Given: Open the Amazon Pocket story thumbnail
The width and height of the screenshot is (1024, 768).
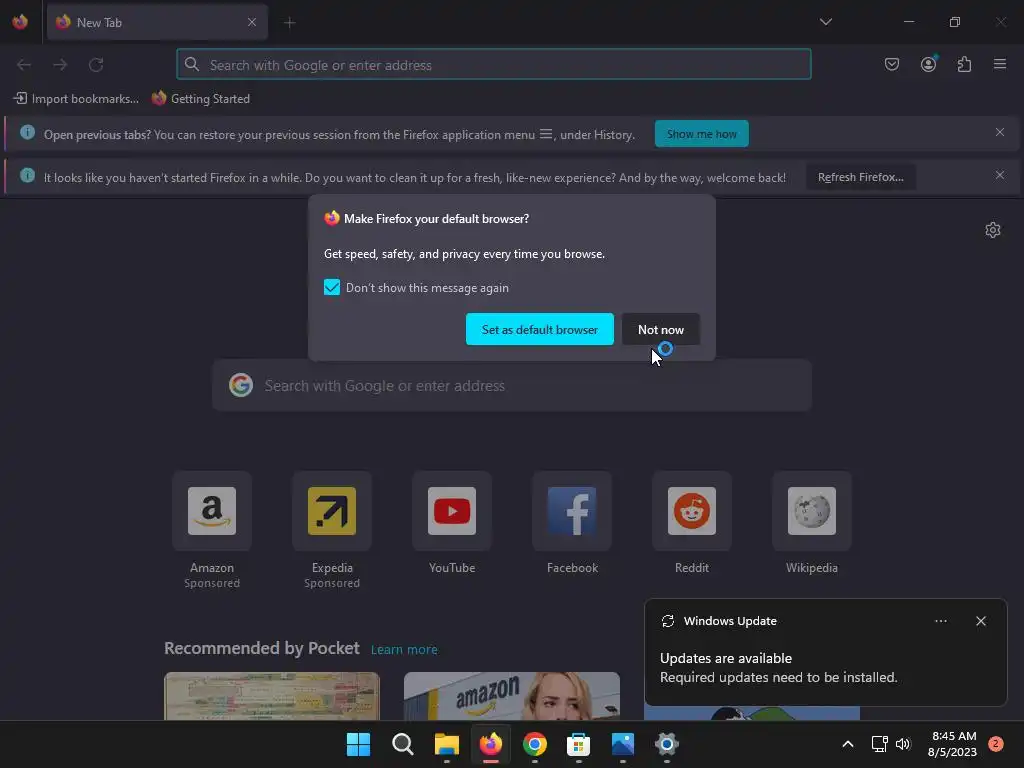Looking at the screenshot, I should 512,696.
